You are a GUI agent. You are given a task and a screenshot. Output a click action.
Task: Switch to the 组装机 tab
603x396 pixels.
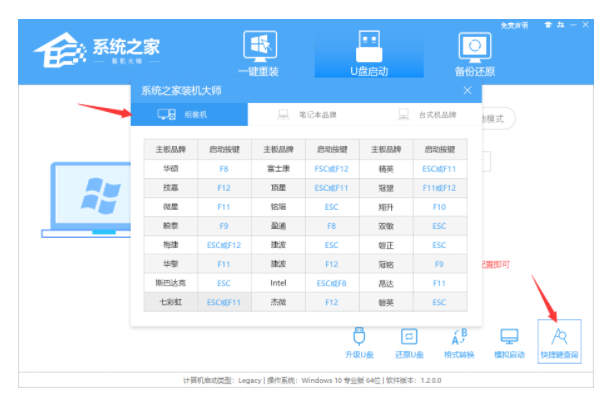pos(189,114)
